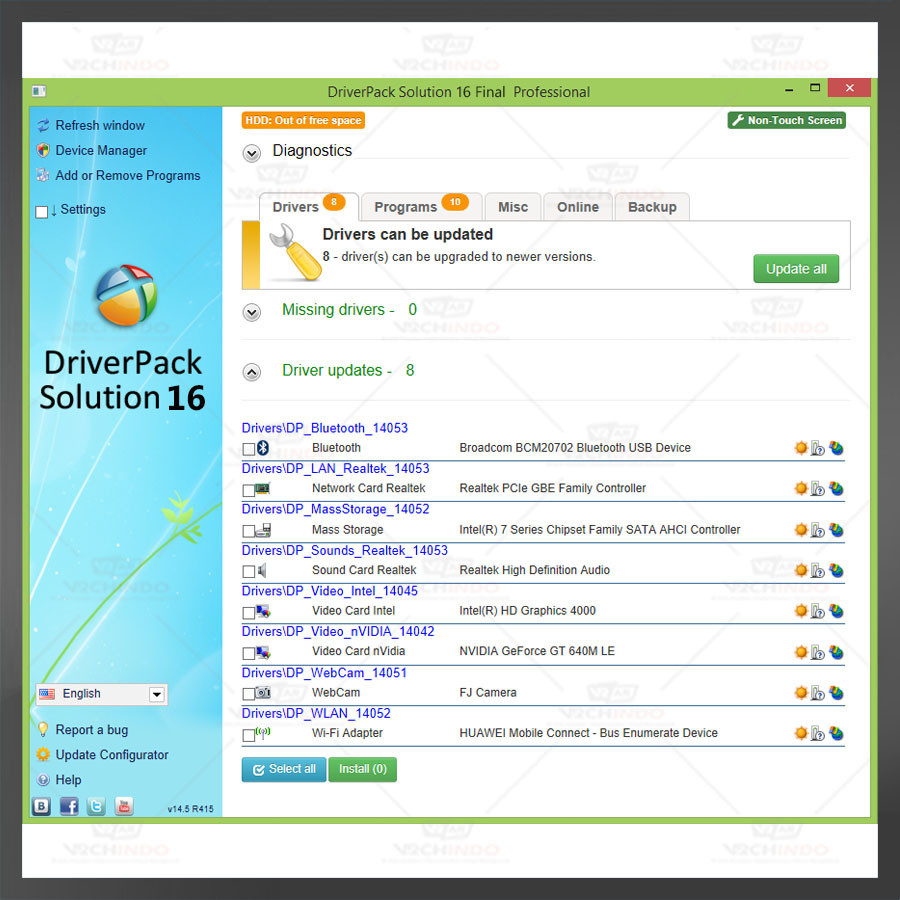Click the VK social icon

click(41, 806)
